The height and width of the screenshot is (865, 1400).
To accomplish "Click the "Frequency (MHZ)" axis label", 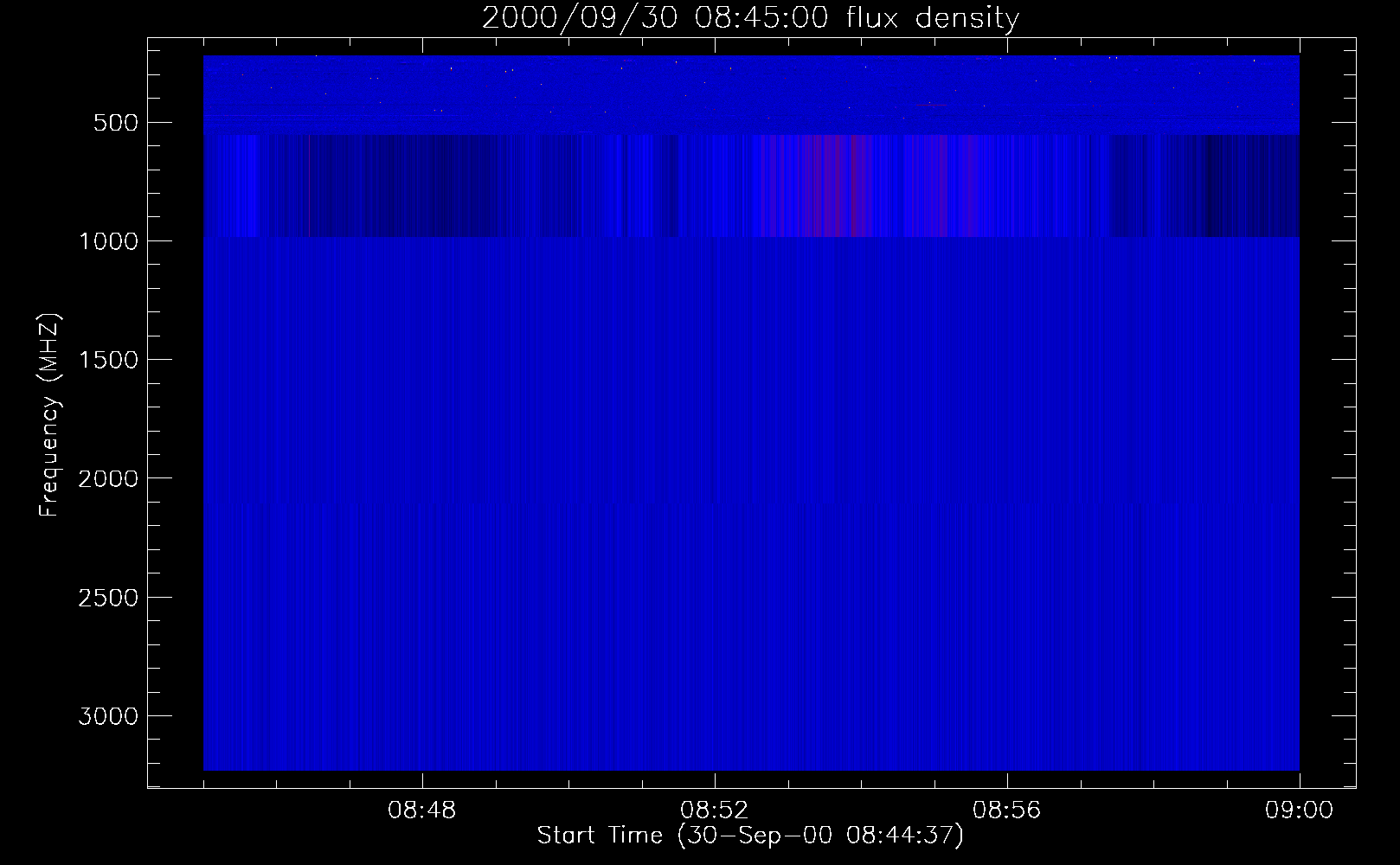I will tap(49, 415).
